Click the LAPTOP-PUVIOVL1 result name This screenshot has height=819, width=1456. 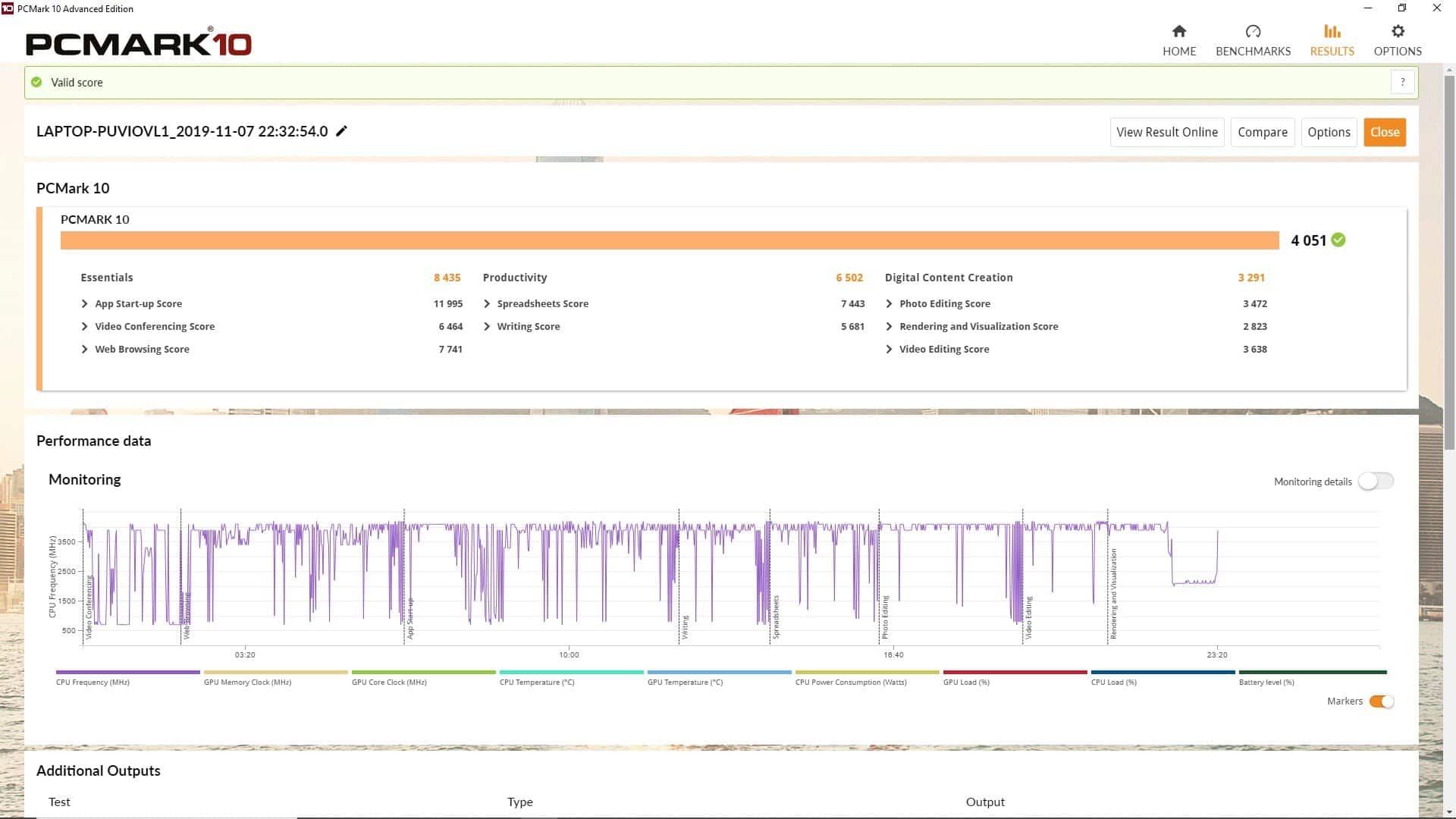tap(182, 131)
